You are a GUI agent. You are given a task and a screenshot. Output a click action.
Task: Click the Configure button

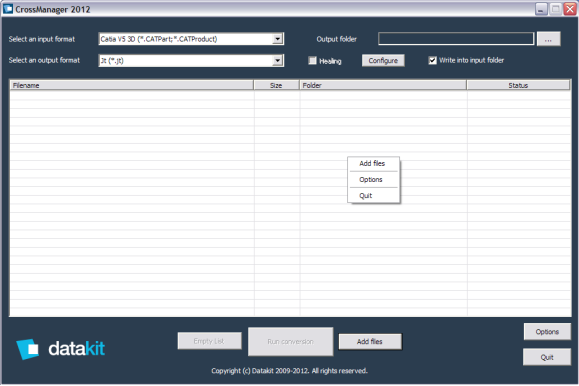(383, 61)
